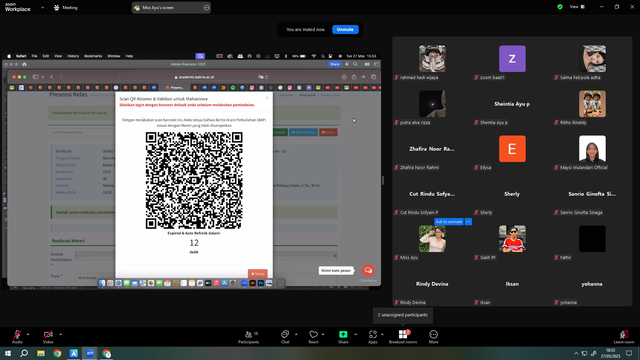The height and width of the screenshot is (360, 640).
Task: Expand the Chat options caret
Action: coord(296,334)
